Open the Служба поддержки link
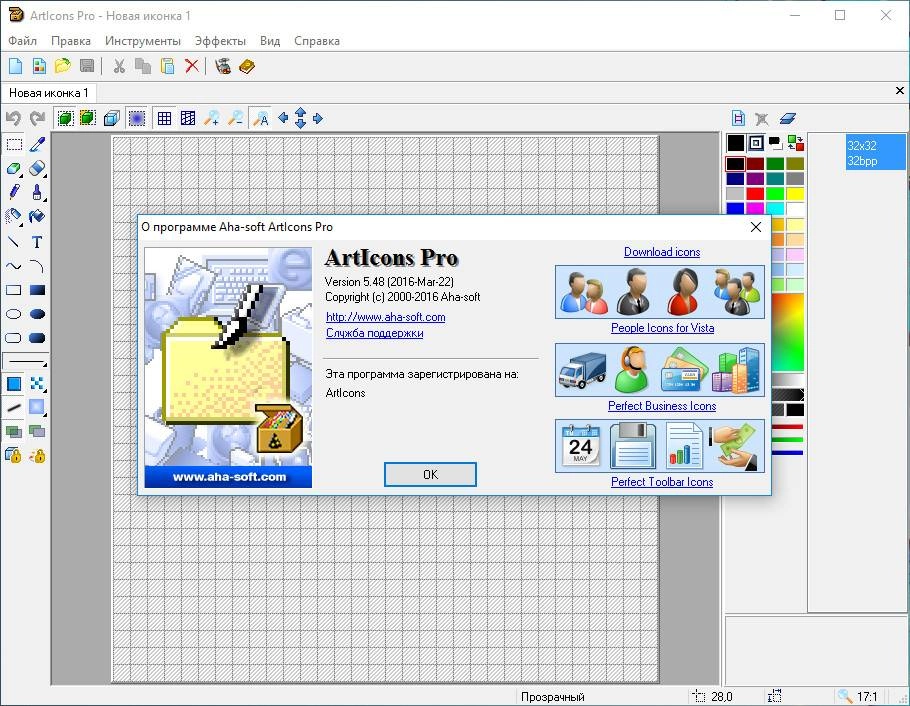Image resolution: width=910 pixels, height=706 pixels. coord(374,333)
